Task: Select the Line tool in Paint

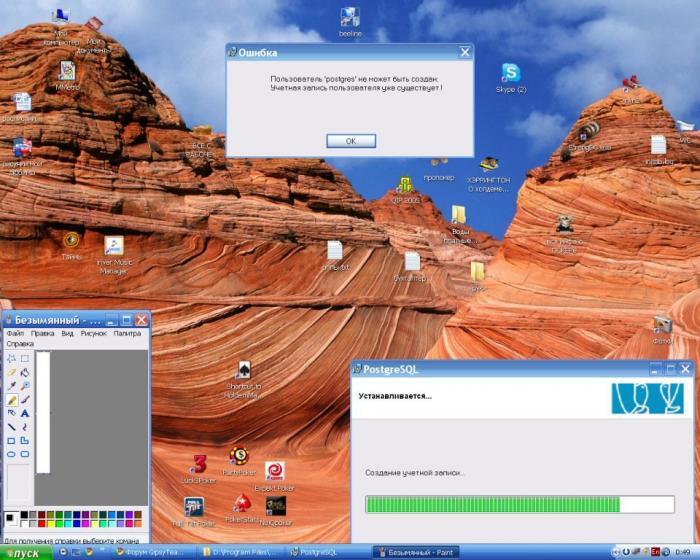Action: [11, 427]
